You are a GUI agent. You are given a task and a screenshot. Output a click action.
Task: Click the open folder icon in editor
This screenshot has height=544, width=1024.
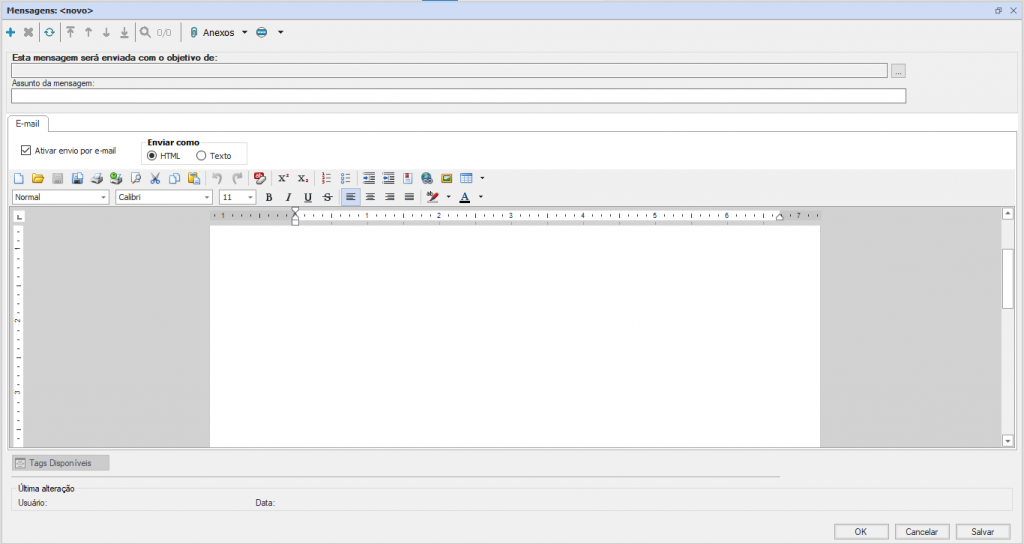tap(38, 179)
